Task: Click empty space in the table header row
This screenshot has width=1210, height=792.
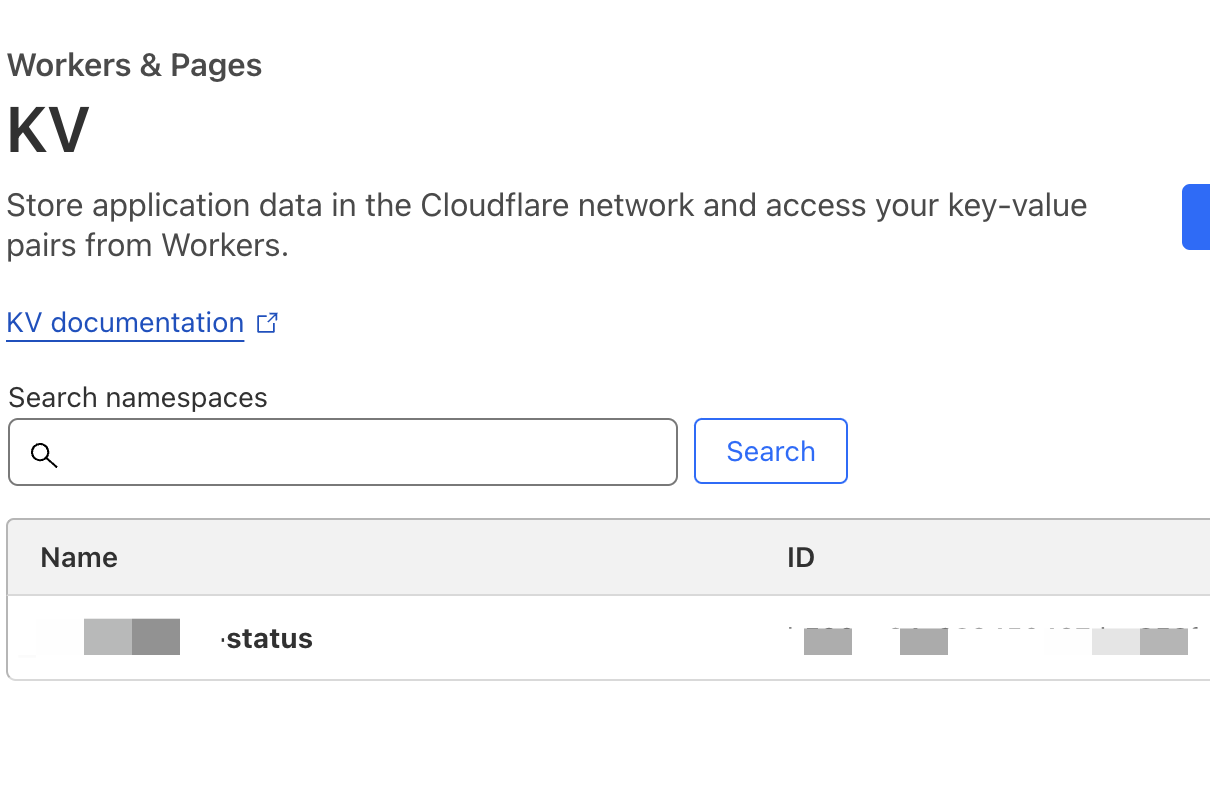Action: pyautogui.click(x=450, y=557)
